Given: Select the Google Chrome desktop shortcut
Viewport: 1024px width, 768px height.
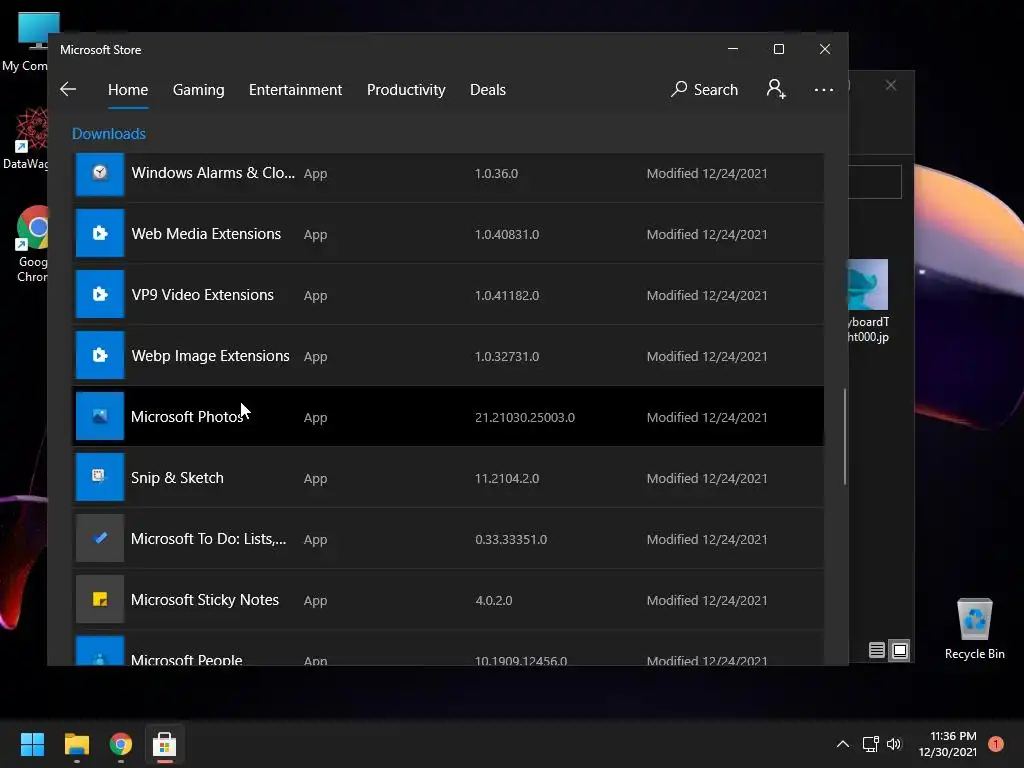Looking at the screenshot, I should click(x=32, y=244).
